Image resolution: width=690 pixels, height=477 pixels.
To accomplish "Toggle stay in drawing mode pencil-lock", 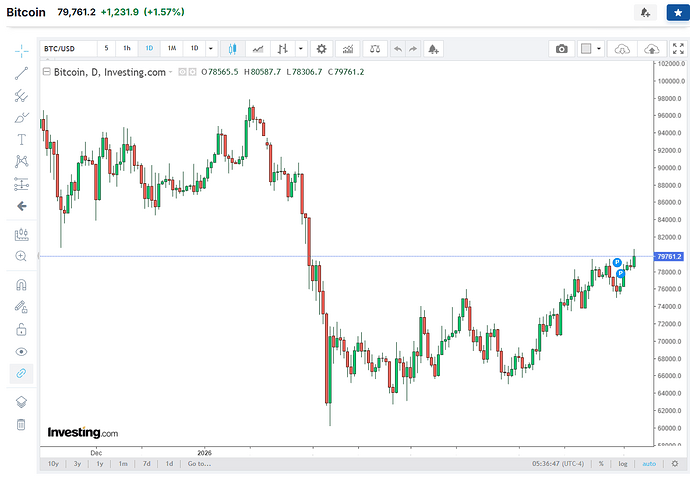I will [x=21, y=307].
